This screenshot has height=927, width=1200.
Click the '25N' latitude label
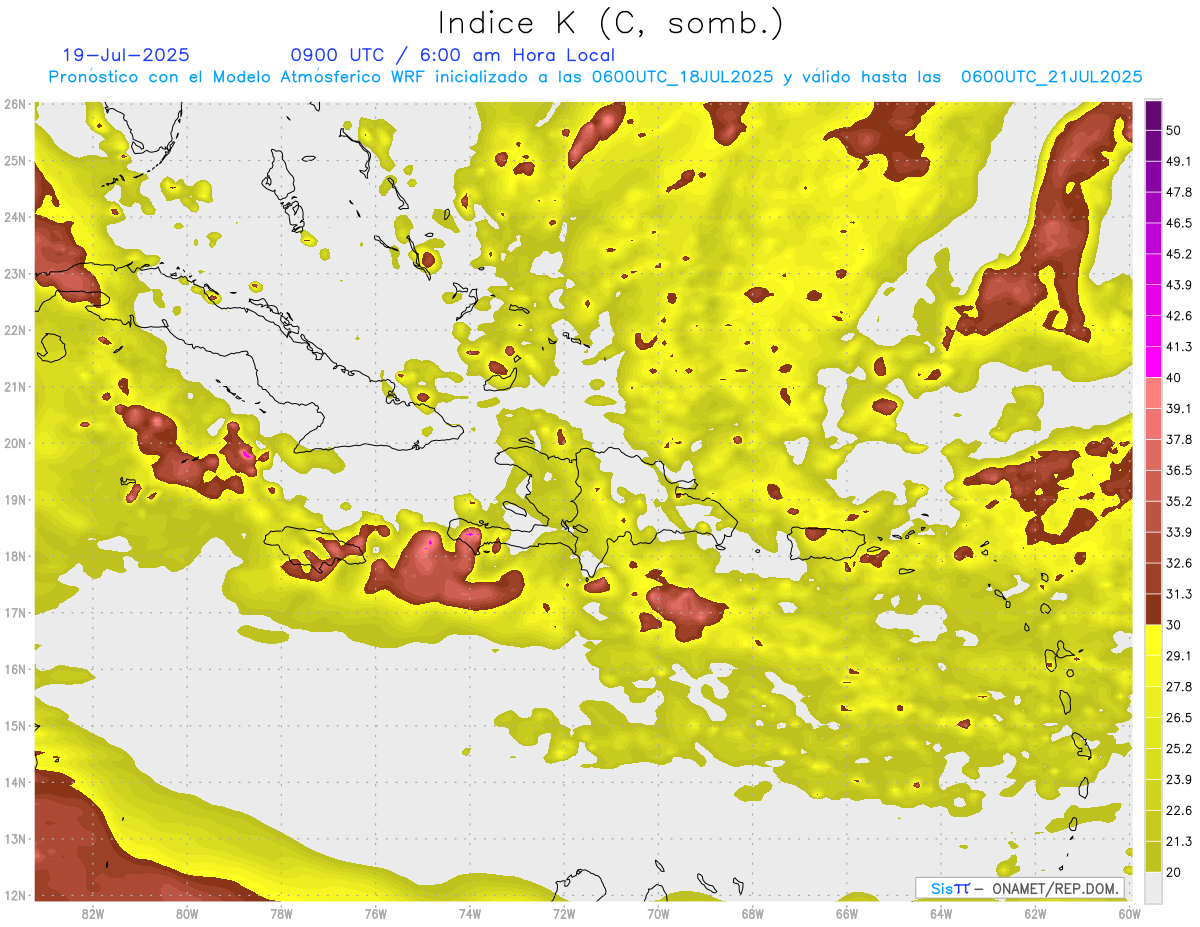(x=15, y=160)
